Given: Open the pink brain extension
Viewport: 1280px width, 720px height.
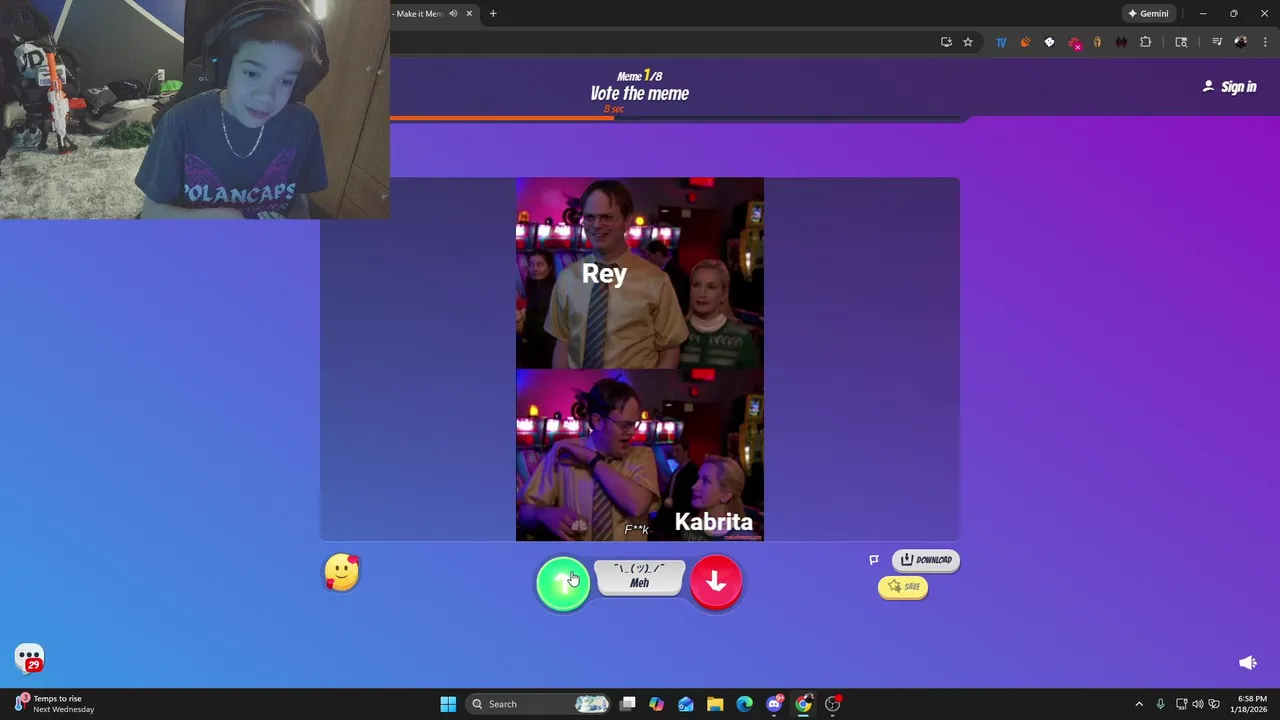Looking at the screenshot, I should 1074,43.
